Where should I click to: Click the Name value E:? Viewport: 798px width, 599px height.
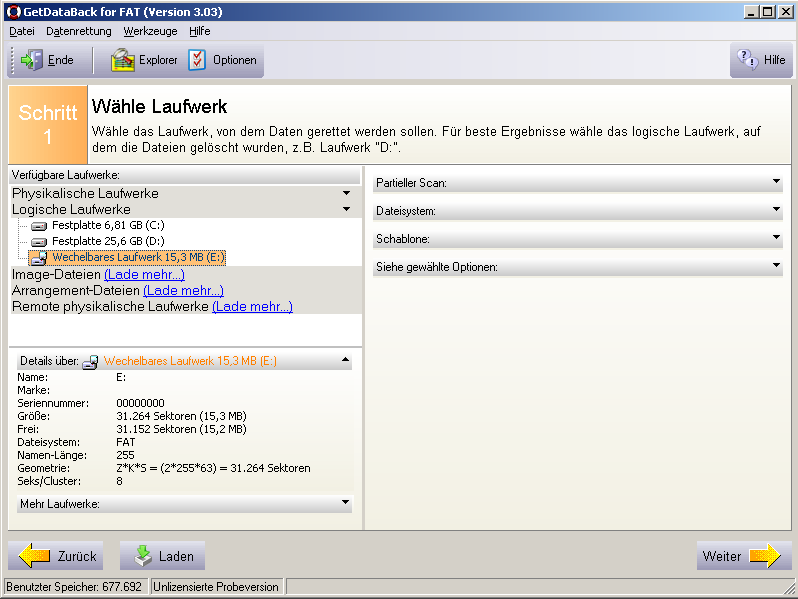[121, 378]
